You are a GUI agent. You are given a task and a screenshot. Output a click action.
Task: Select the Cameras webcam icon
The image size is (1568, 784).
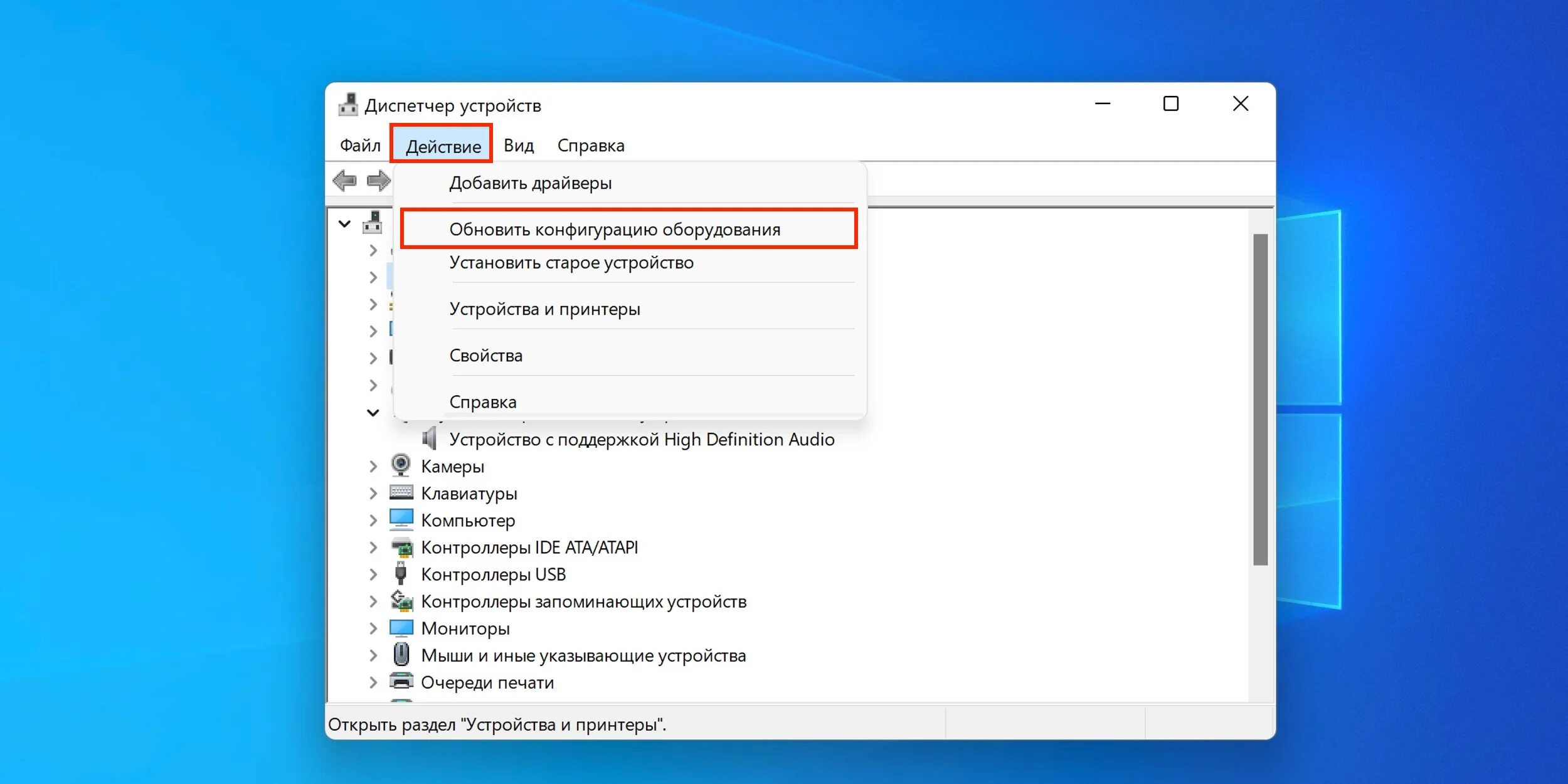click(x=401, y=466)
